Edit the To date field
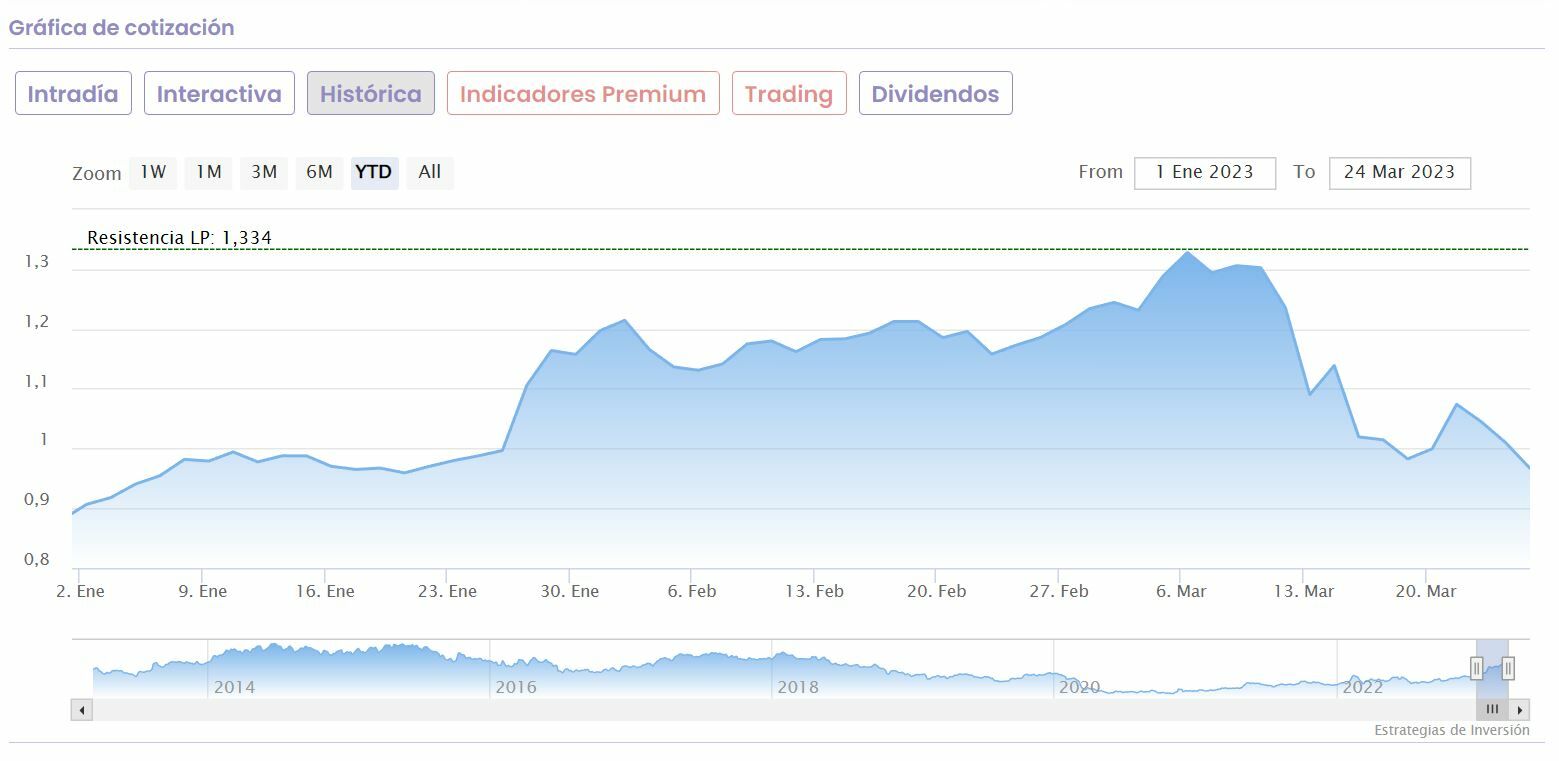1559x761 pixels. [1399, 172]
